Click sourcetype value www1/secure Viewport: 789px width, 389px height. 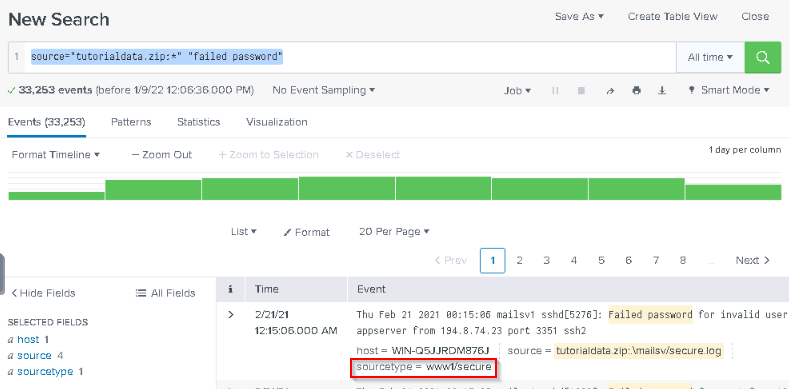coord(458,367)
